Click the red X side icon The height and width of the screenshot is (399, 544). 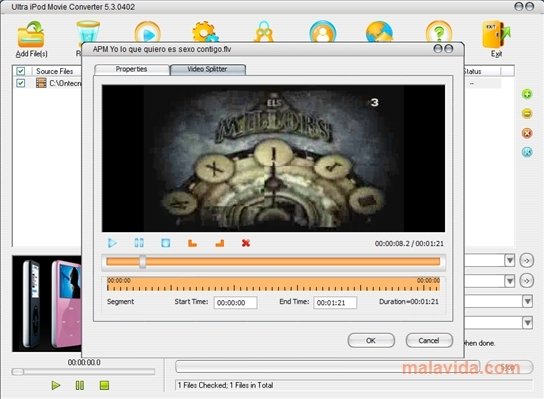(x=527, y=133)
